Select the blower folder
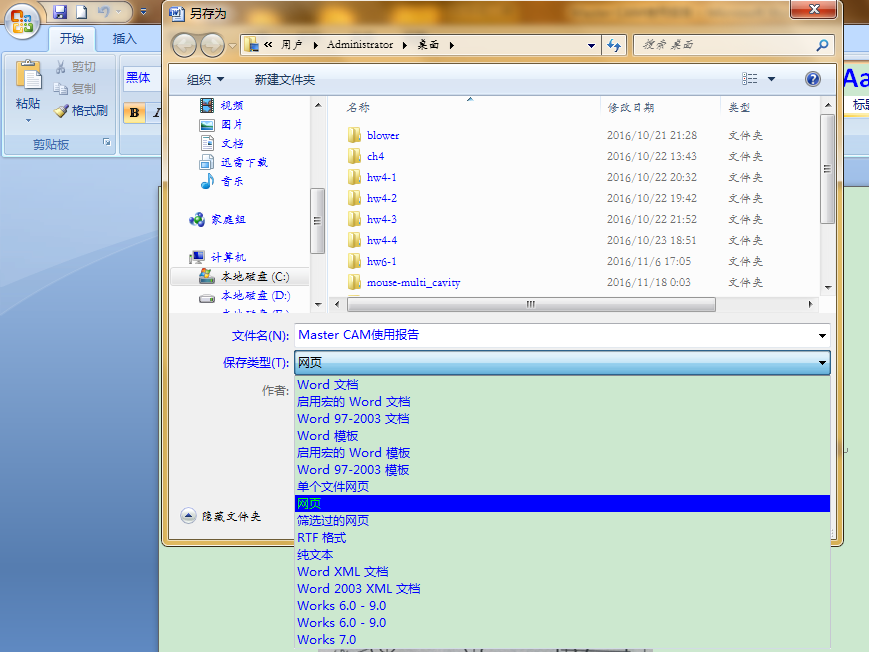Screen dimensions: 869x652 [x=383, y=135]
